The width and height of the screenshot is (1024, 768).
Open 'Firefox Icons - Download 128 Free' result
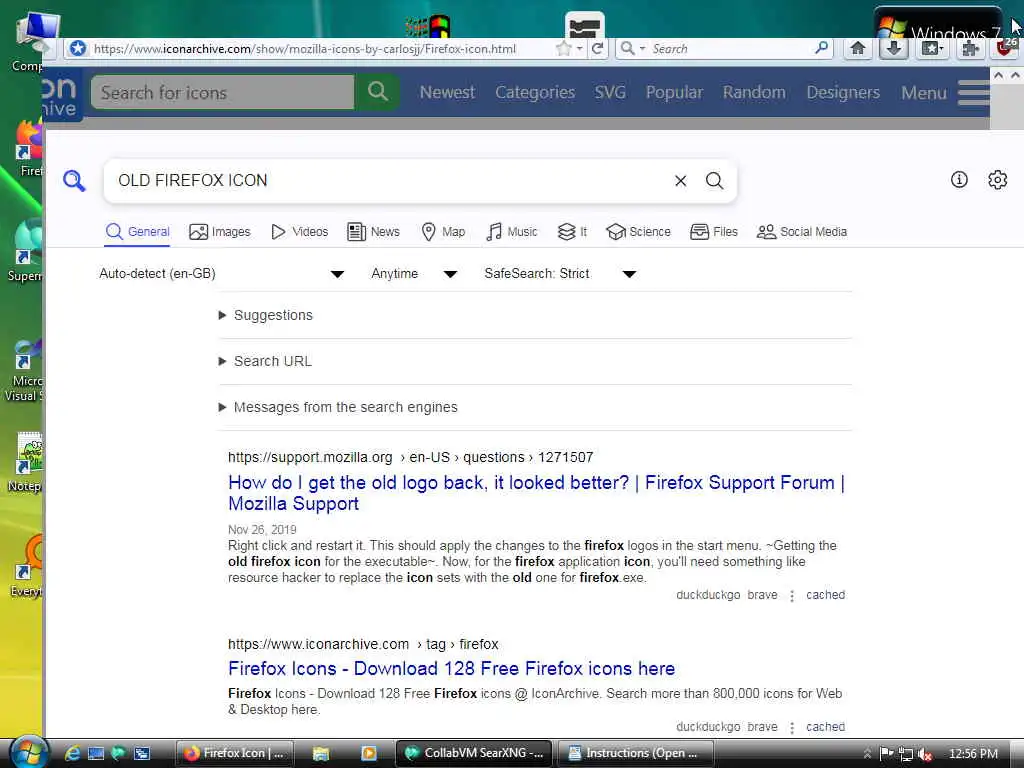click(451, 669)
